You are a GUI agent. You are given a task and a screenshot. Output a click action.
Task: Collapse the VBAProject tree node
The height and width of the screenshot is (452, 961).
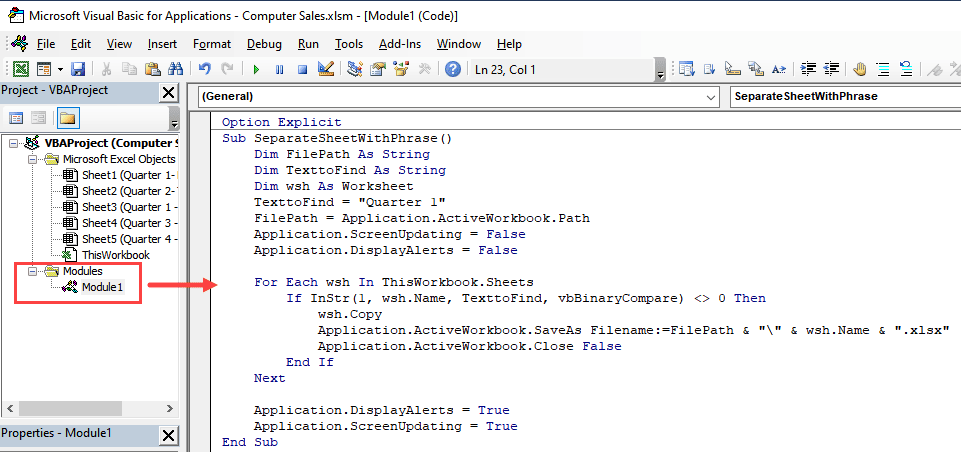pyautogui.click(x=13, y=144)
